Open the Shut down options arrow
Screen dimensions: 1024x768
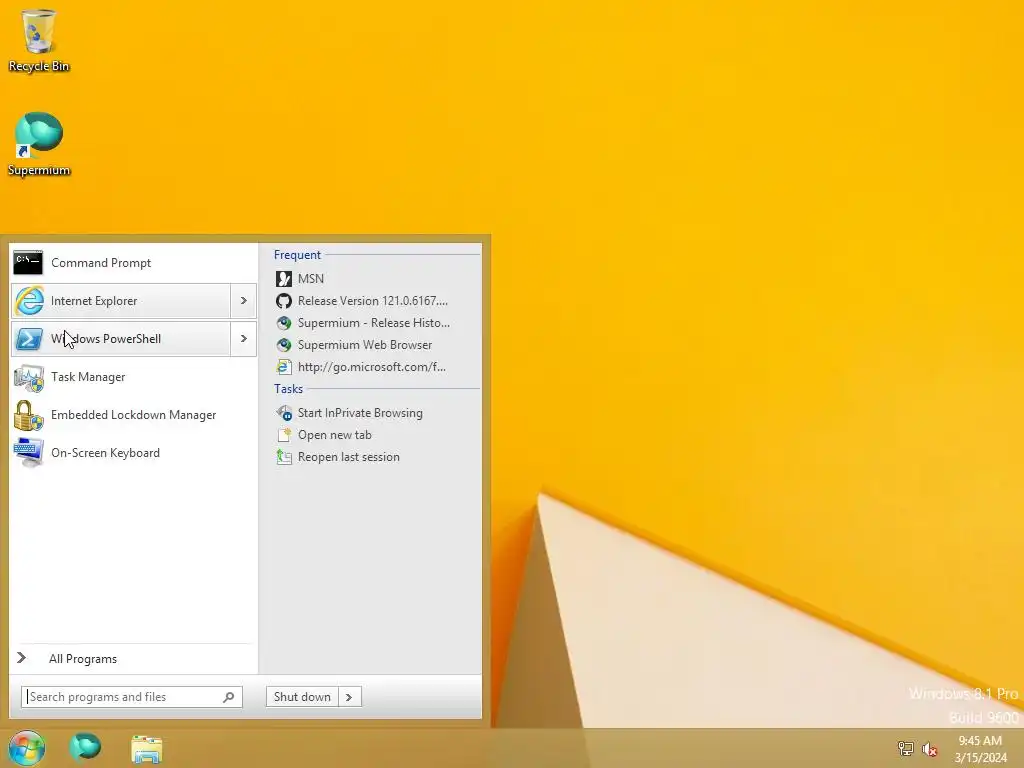pos(349,697)
